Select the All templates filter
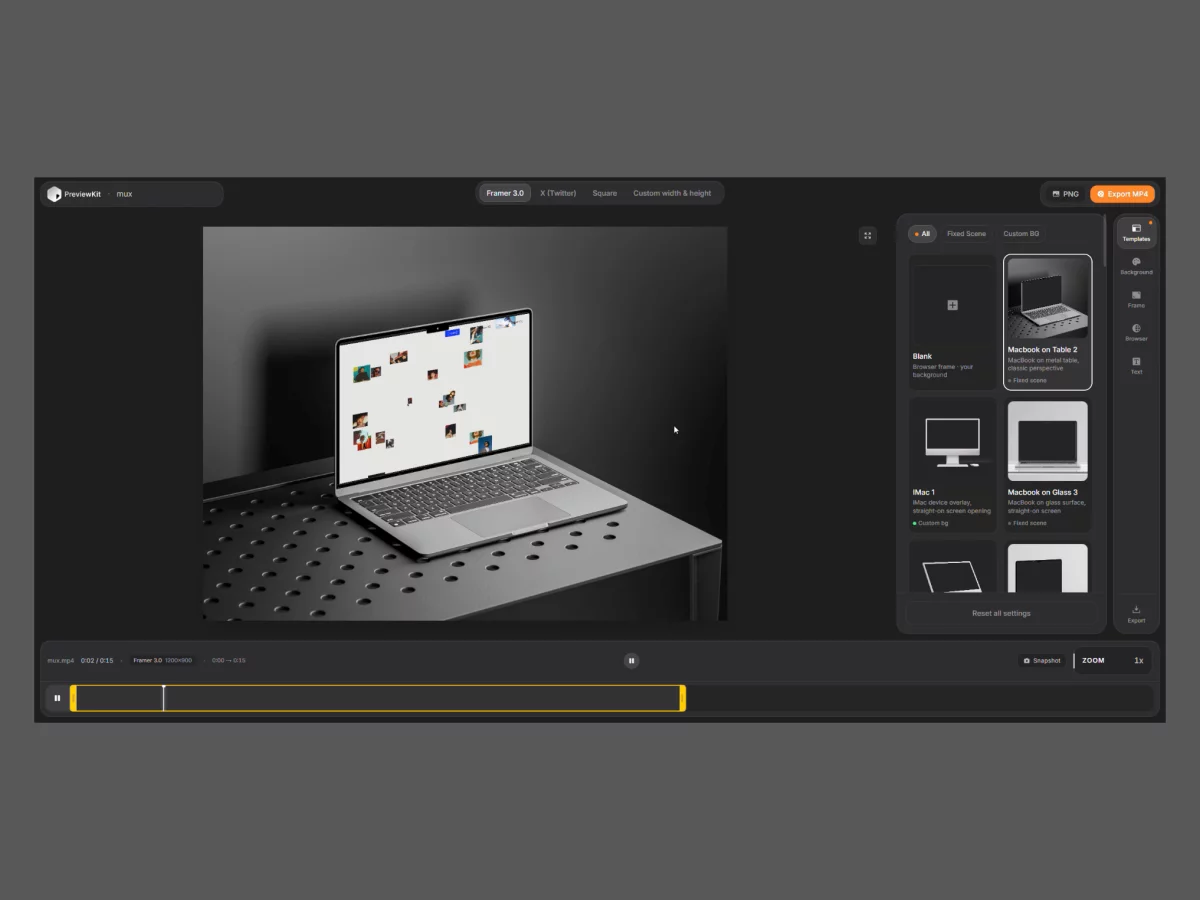The width and height of the screenshot is (1200, 900). coord(921,234)
